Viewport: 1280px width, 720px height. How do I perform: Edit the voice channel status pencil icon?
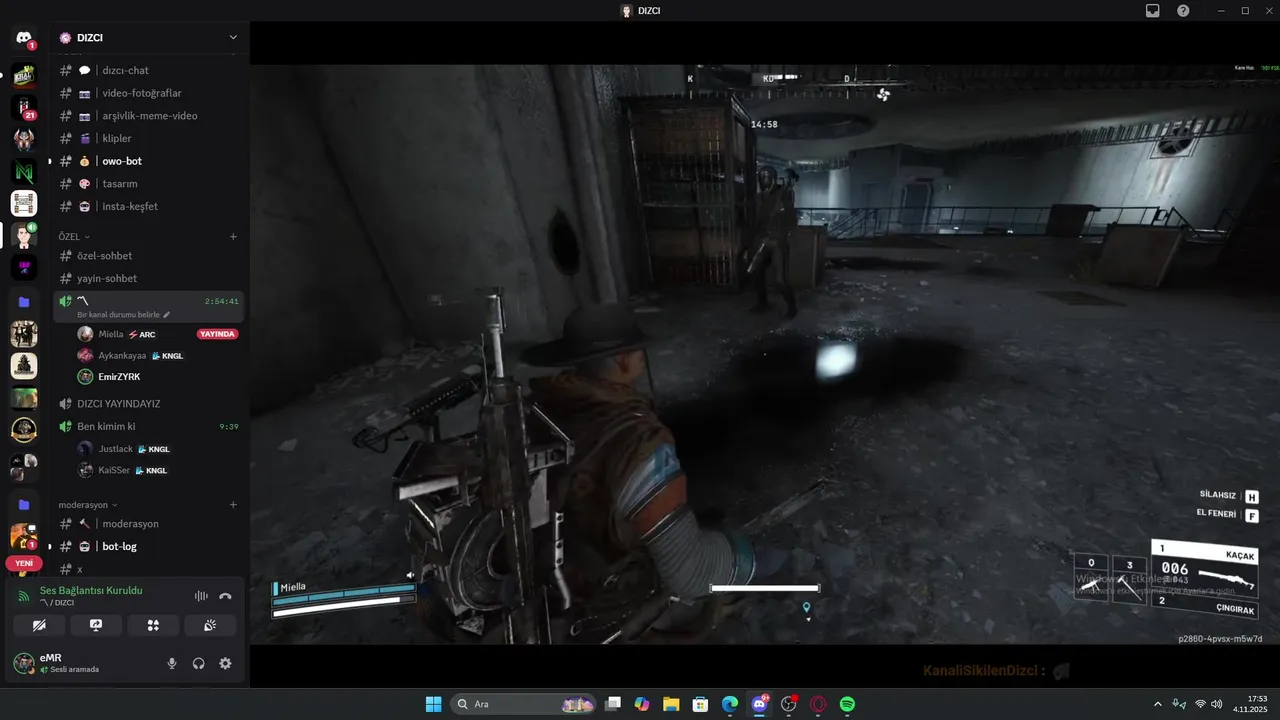[x=167, y=314]
